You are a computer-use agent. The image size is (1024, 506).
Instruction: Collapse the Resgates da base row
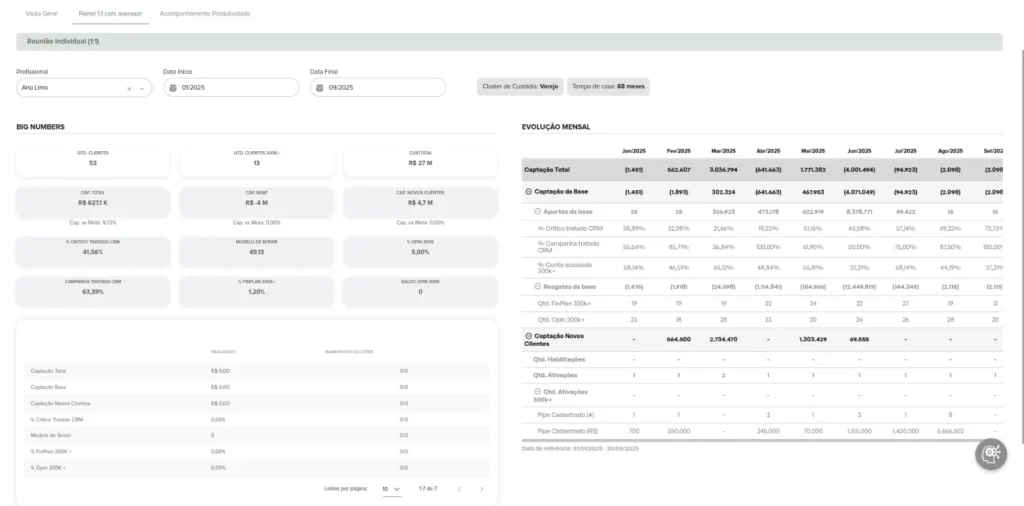tap(537, 286)
